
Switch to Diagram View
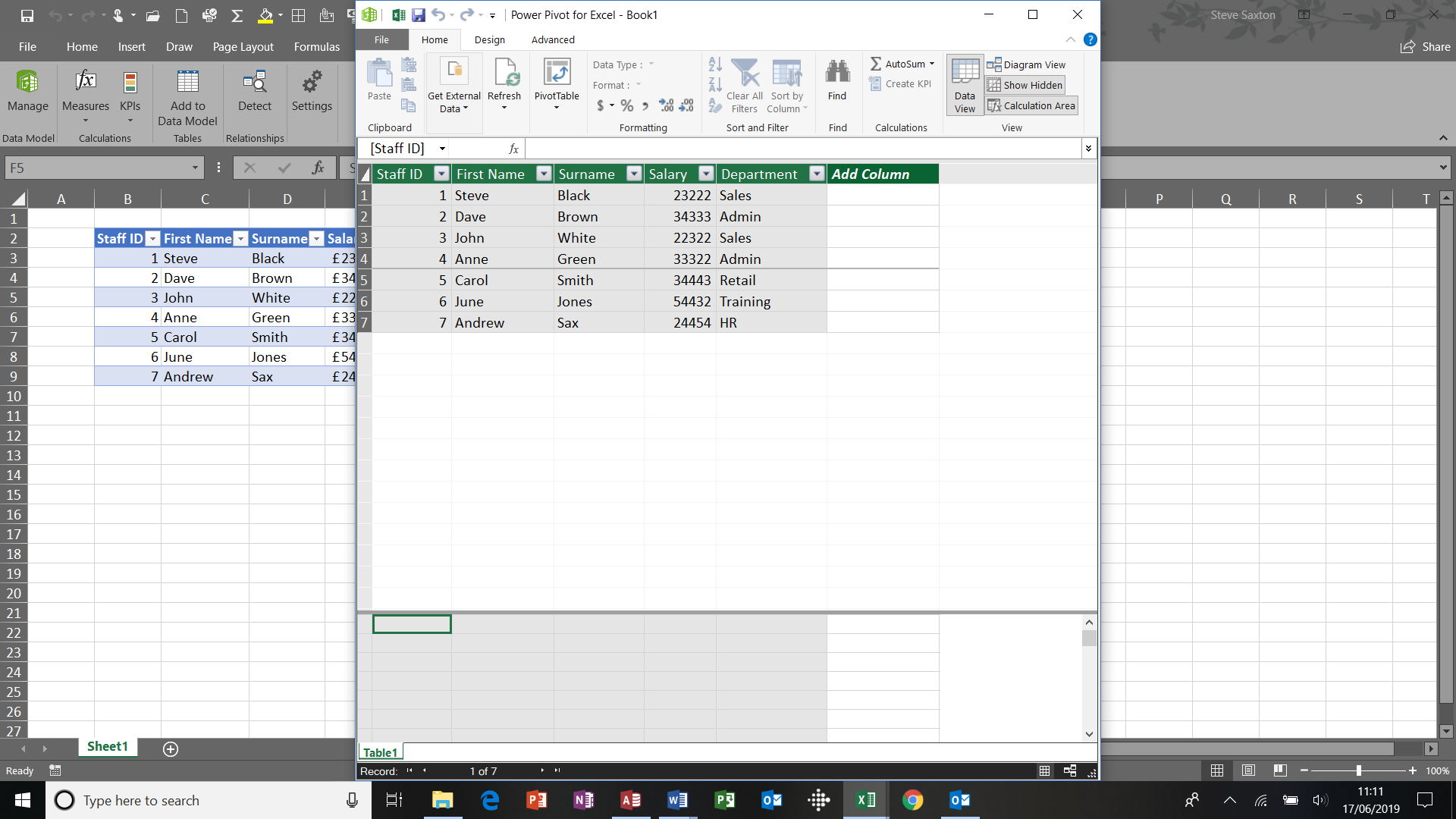click(x=1026, y=64)
